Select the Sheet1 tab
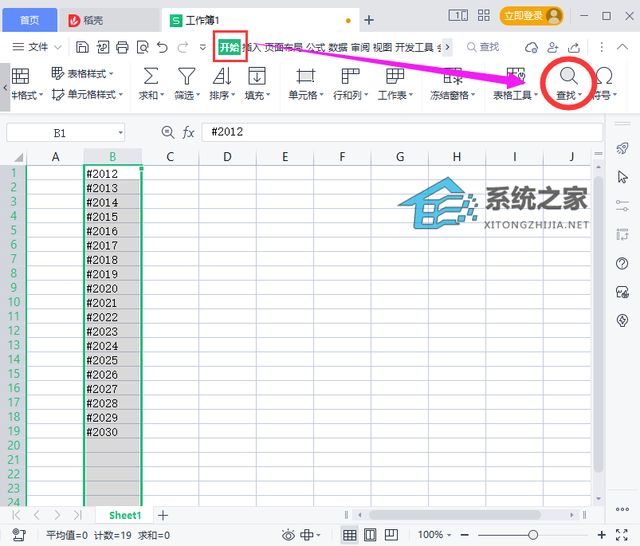The height and width of the screenshot is (546, 640). point(125,515)
